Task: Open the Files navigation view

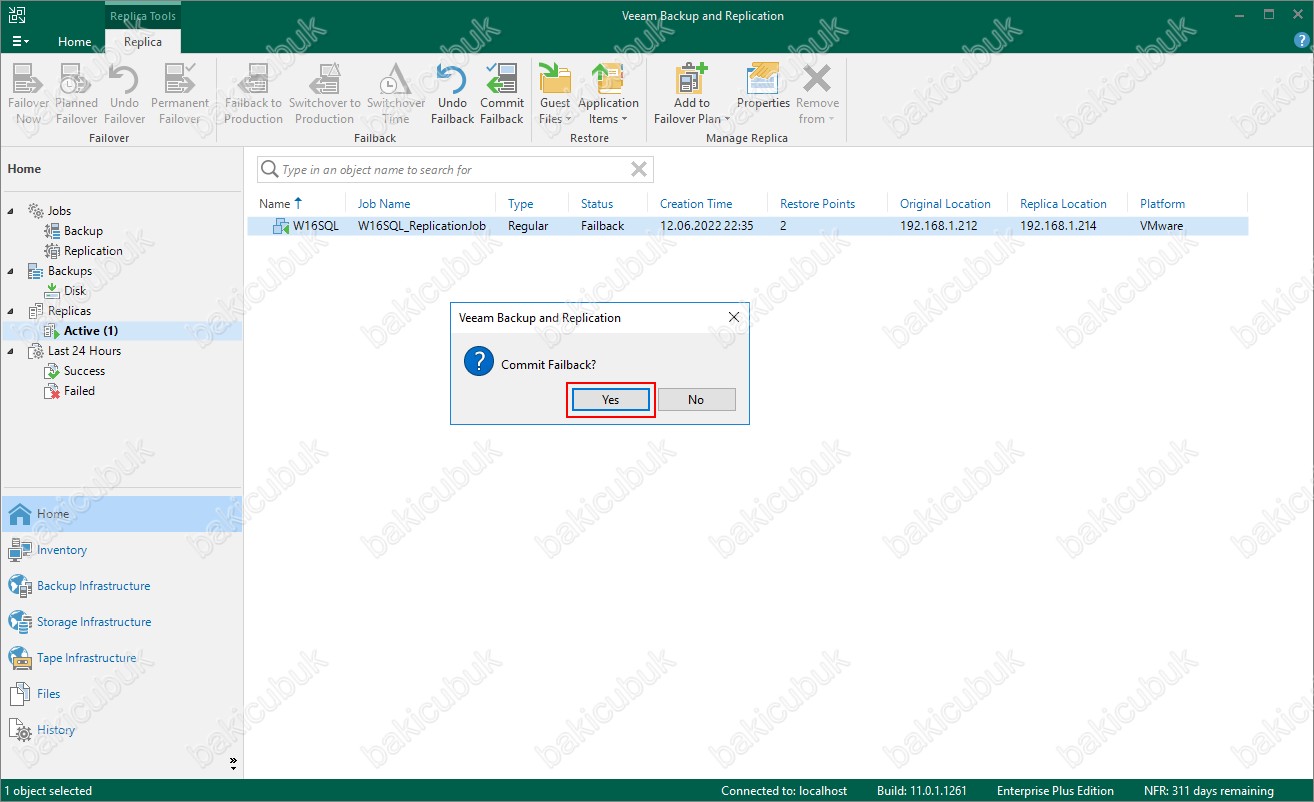Action: point(121,694)
